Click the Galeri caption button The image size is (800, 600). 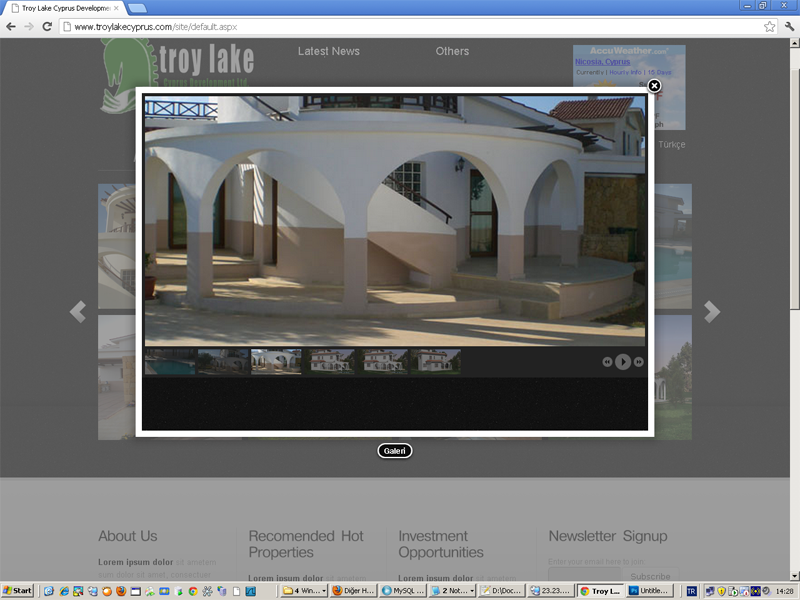click(395, 451)
